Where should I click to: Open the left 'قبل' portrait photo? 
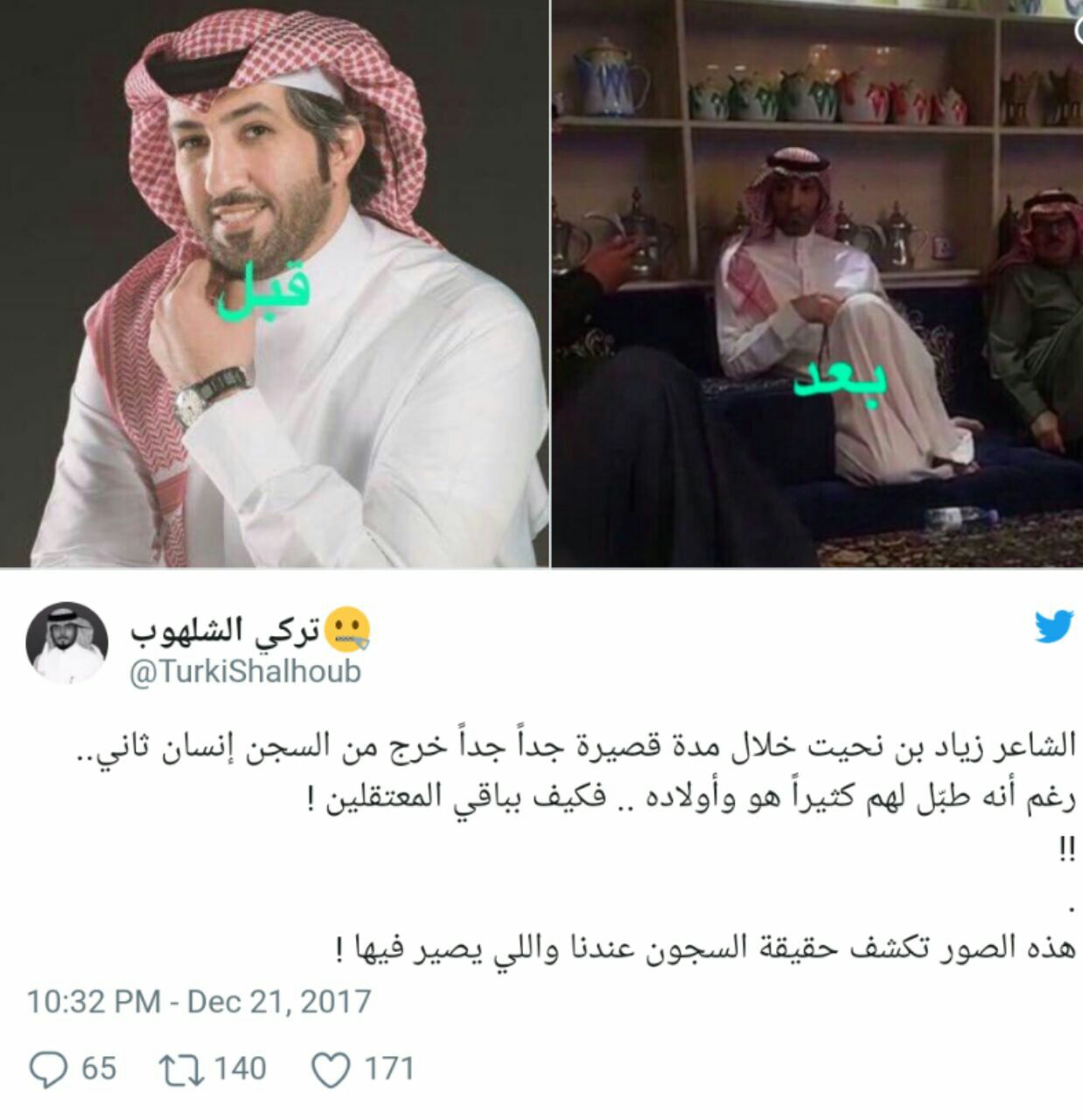point(274,283)
